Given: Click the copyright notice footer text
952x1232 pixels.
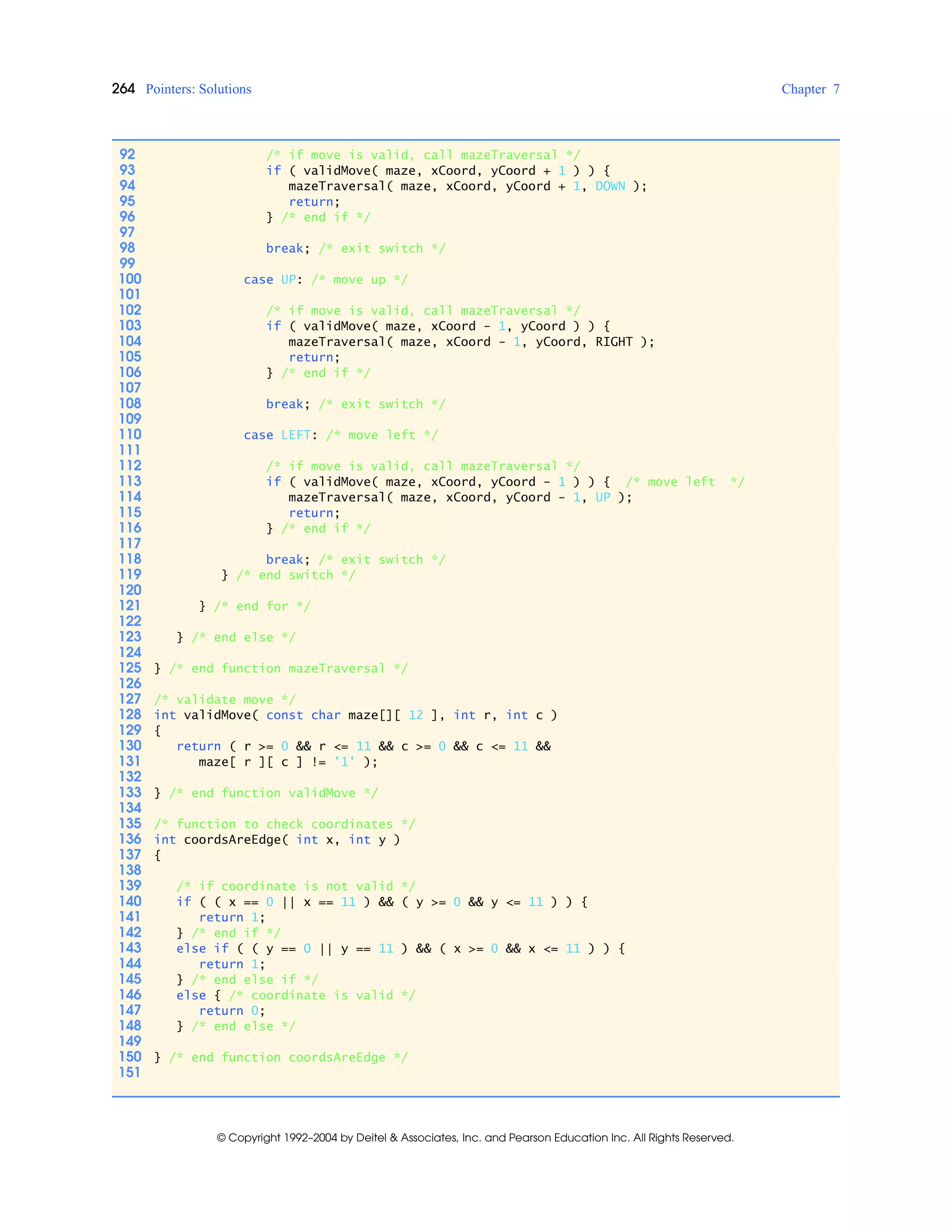Looking at the screenshot, I should point(475,1138).
